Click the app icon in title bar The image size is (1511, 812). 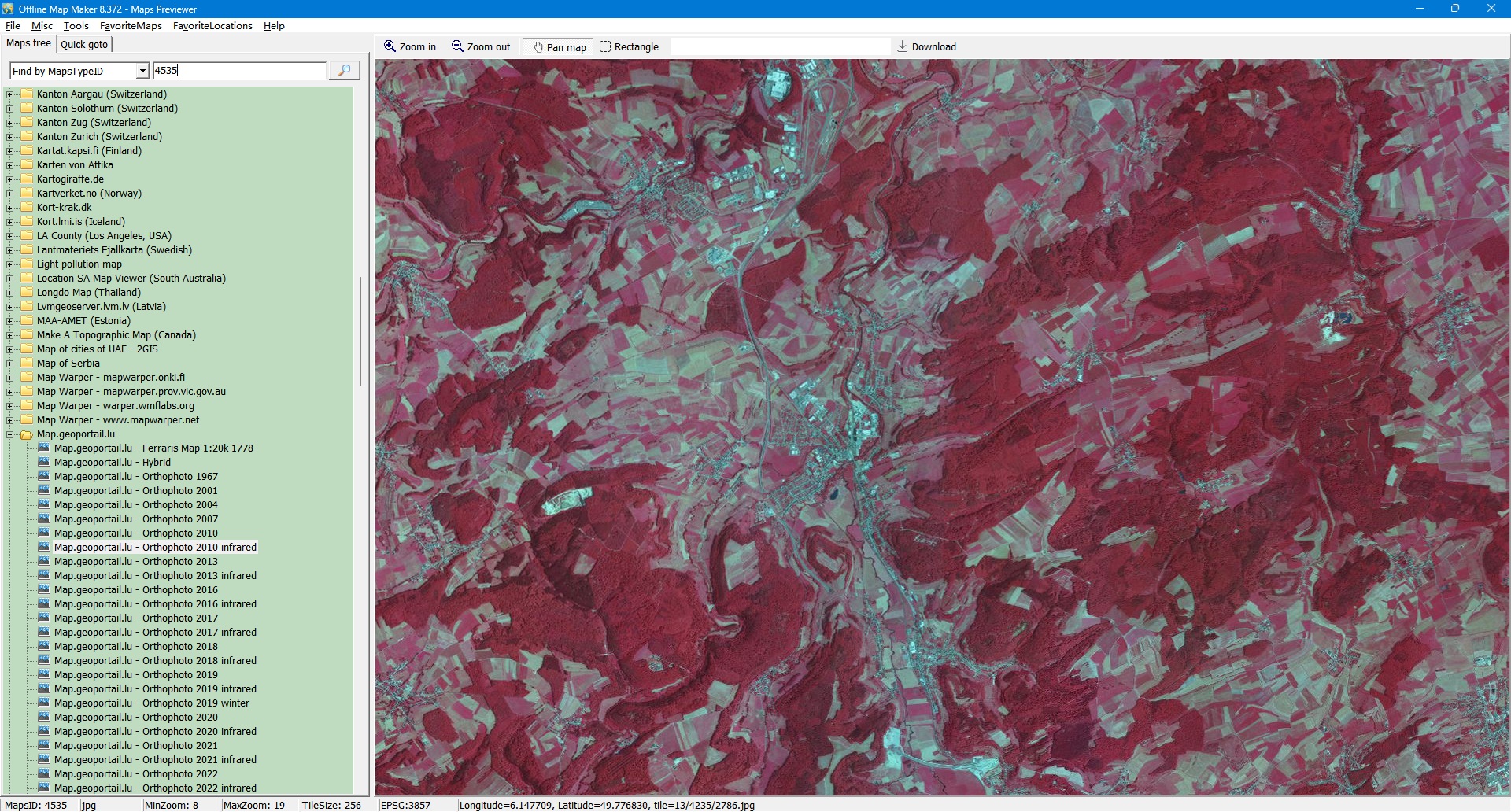(x=8, y=9)
